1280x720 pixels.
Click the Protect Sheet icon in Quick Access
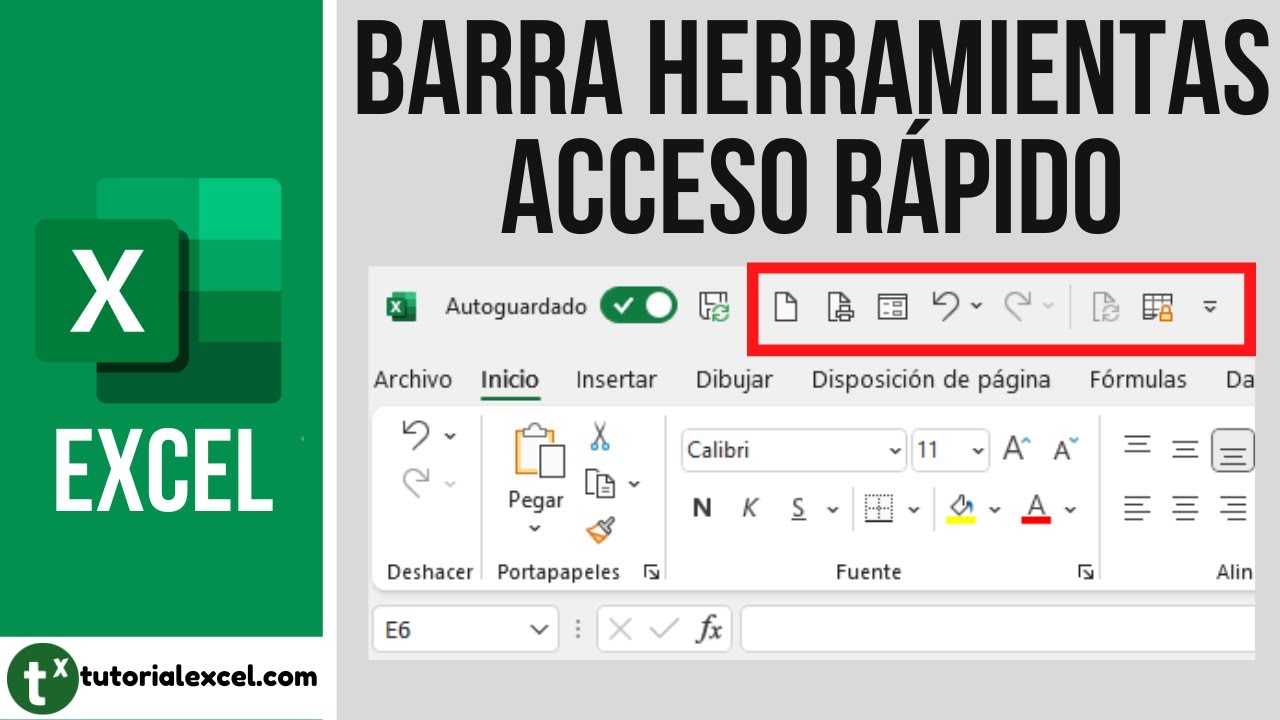coord(1159,307)
